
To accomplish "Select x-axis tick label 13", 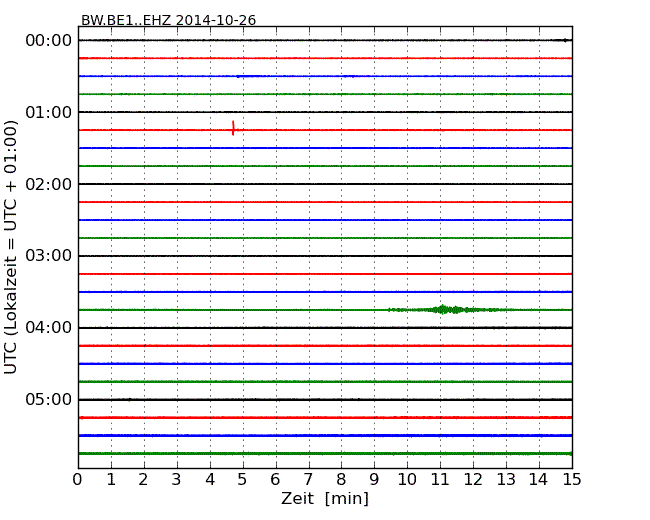I will coord(506,479).
